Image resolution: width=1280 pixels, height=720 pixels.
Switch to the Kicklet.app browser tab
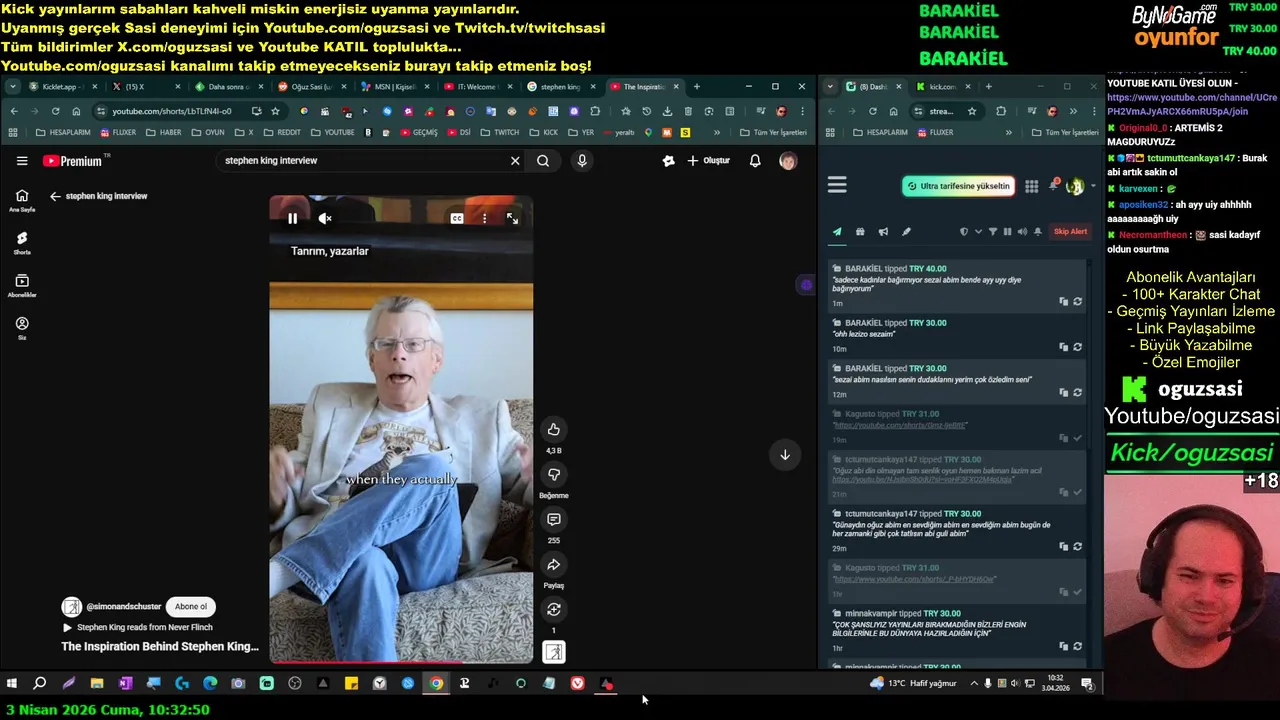pyautogui.click(x=62, y=86)
